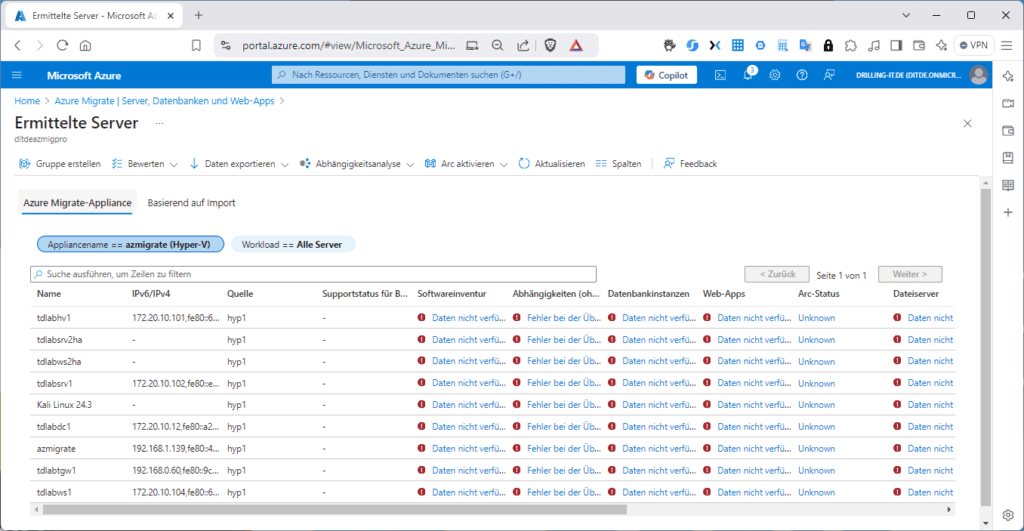Click Aktualisieren to refresh
Viewport: 1024px width, 531px height.
pyautogui.click(x=552, y=163)
